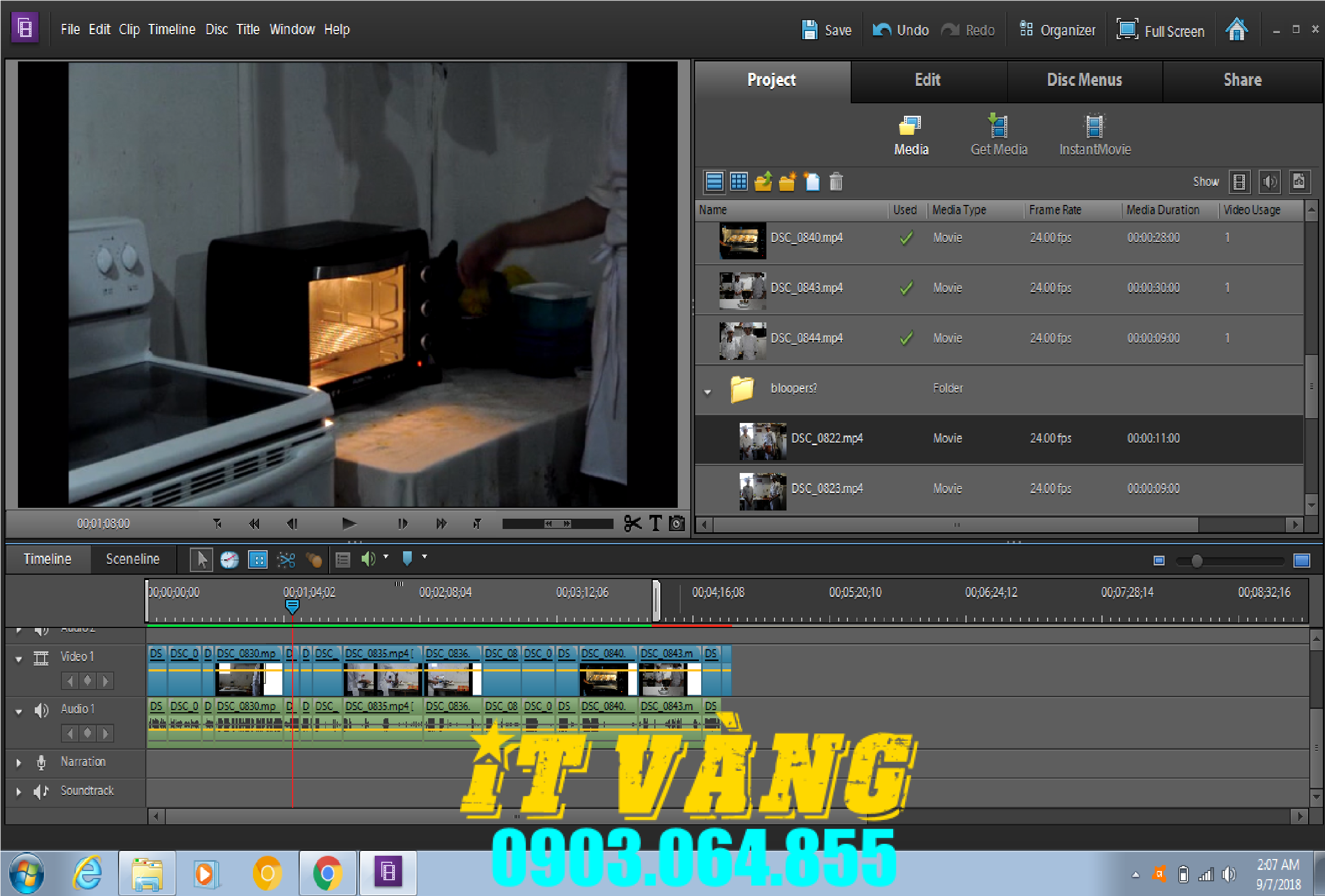1325x896 pixels.
Task: Switch media to icon grid view
Action: coord(738,182)
